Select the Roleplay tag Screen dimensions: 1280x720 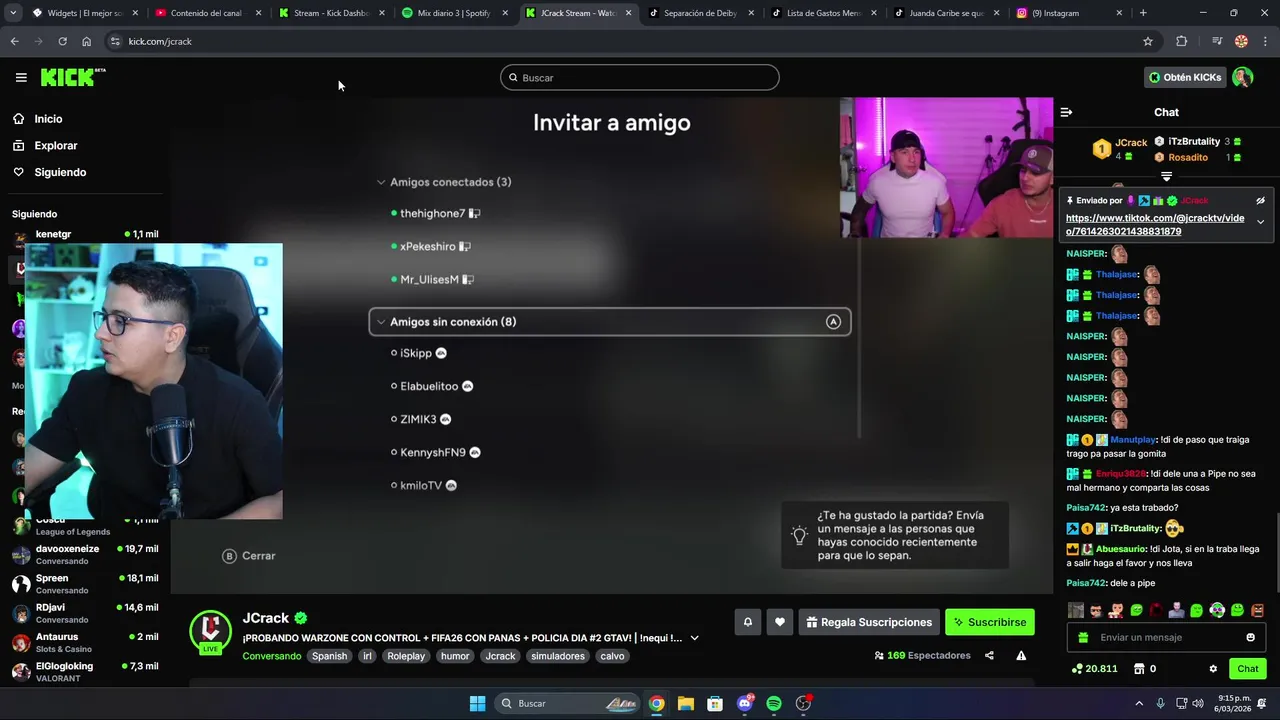(406, 656)
